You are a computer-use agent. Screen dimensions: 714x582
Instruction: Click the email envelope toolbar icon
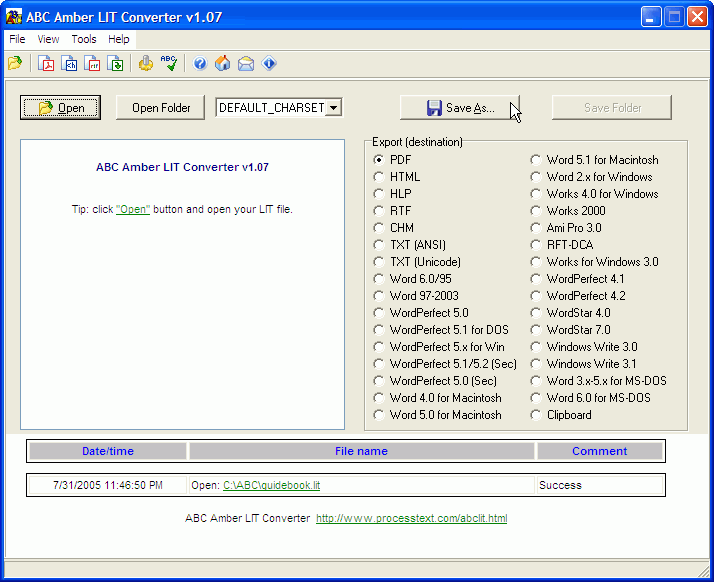click(x=246, y=64)
